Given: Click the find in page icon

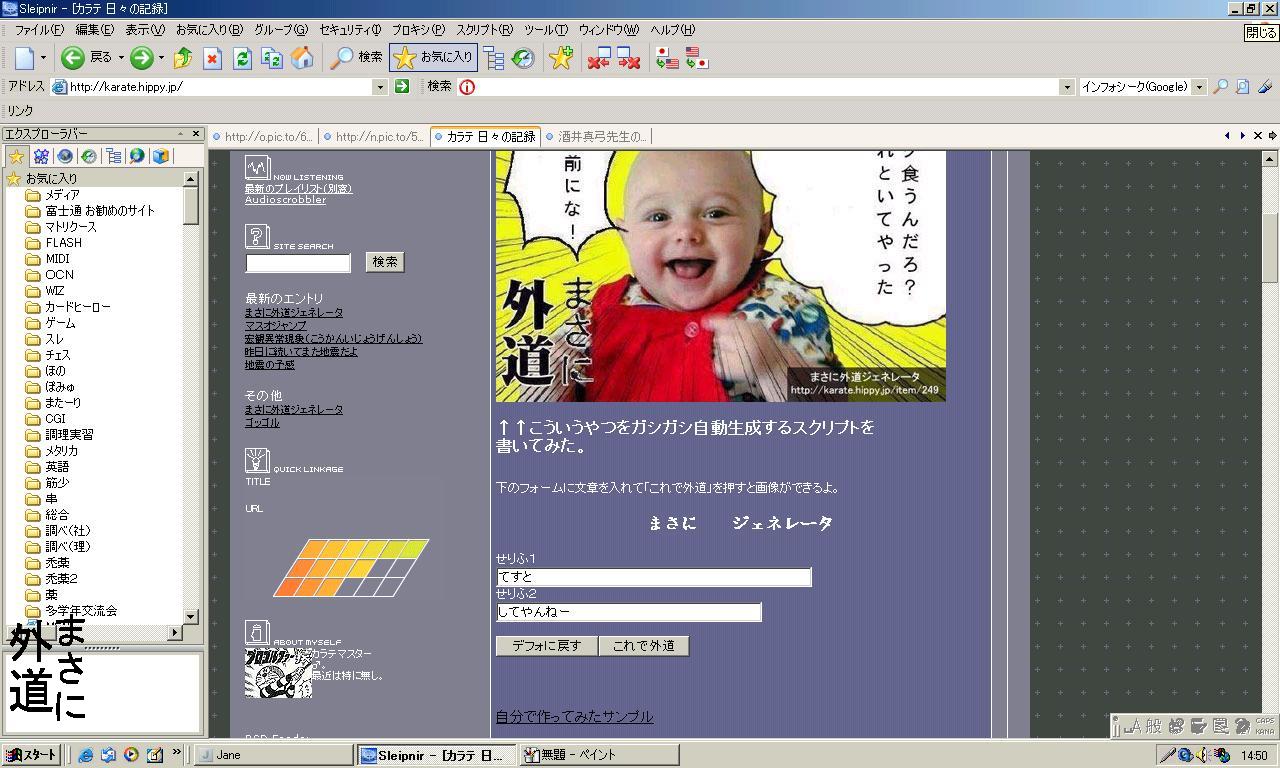Looking at the screenshot, I should (x=1242, y=87).
